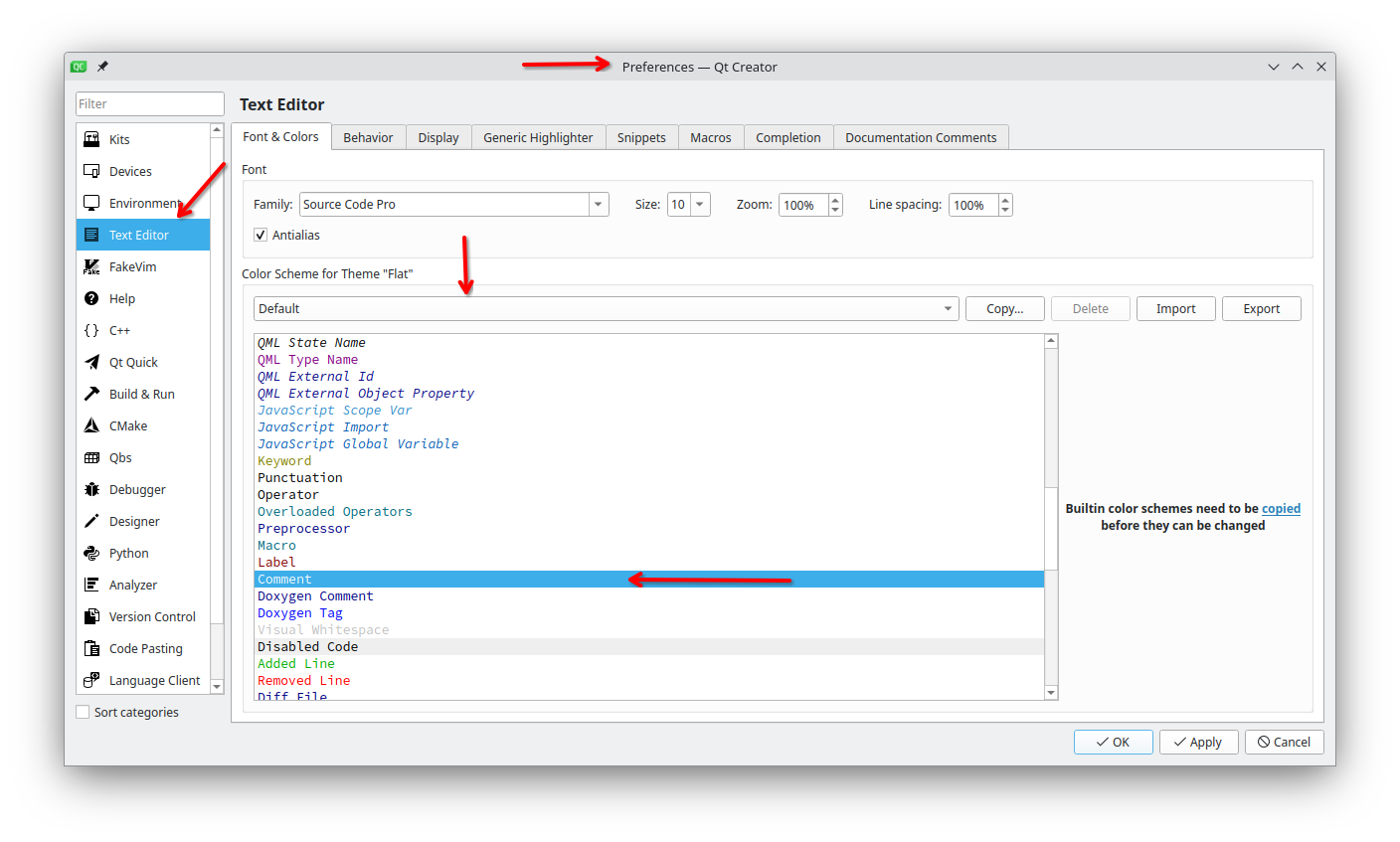Select the QML Type Name entry
Screen dimensions: 1400x842
[x=649, y=359]
